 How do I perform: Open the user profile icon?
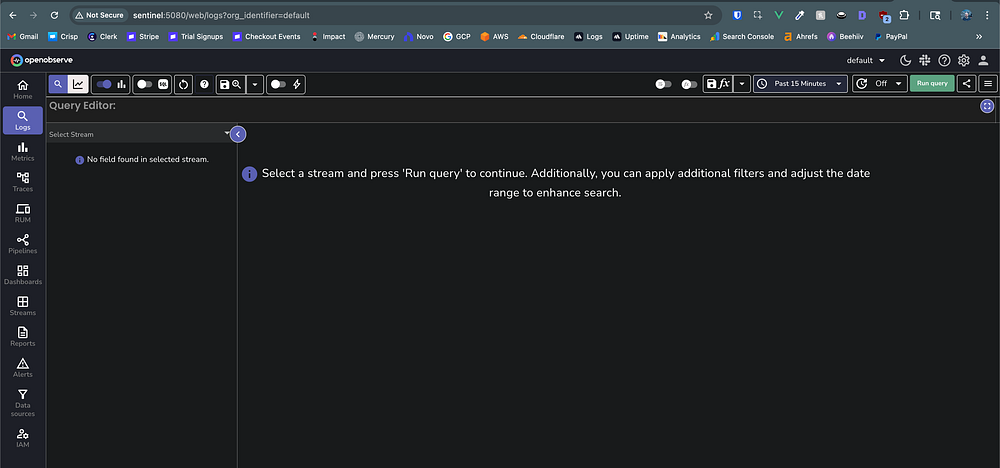pos(983,61)
